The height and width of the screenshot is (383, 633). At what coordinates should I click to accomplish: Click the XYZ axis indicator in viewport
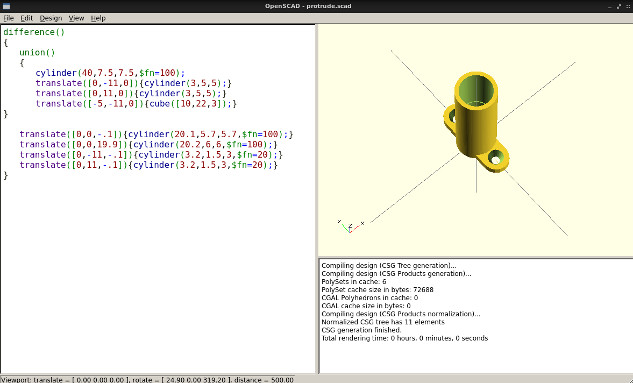(350, 227)
